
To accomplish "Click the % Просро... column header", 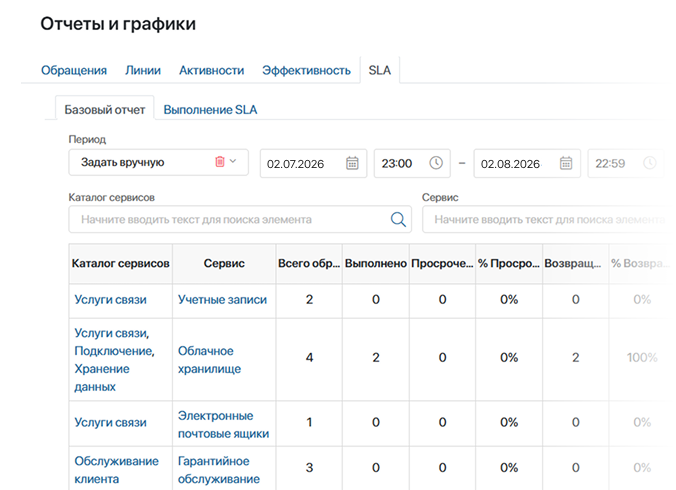I will (x=509, y=263).
